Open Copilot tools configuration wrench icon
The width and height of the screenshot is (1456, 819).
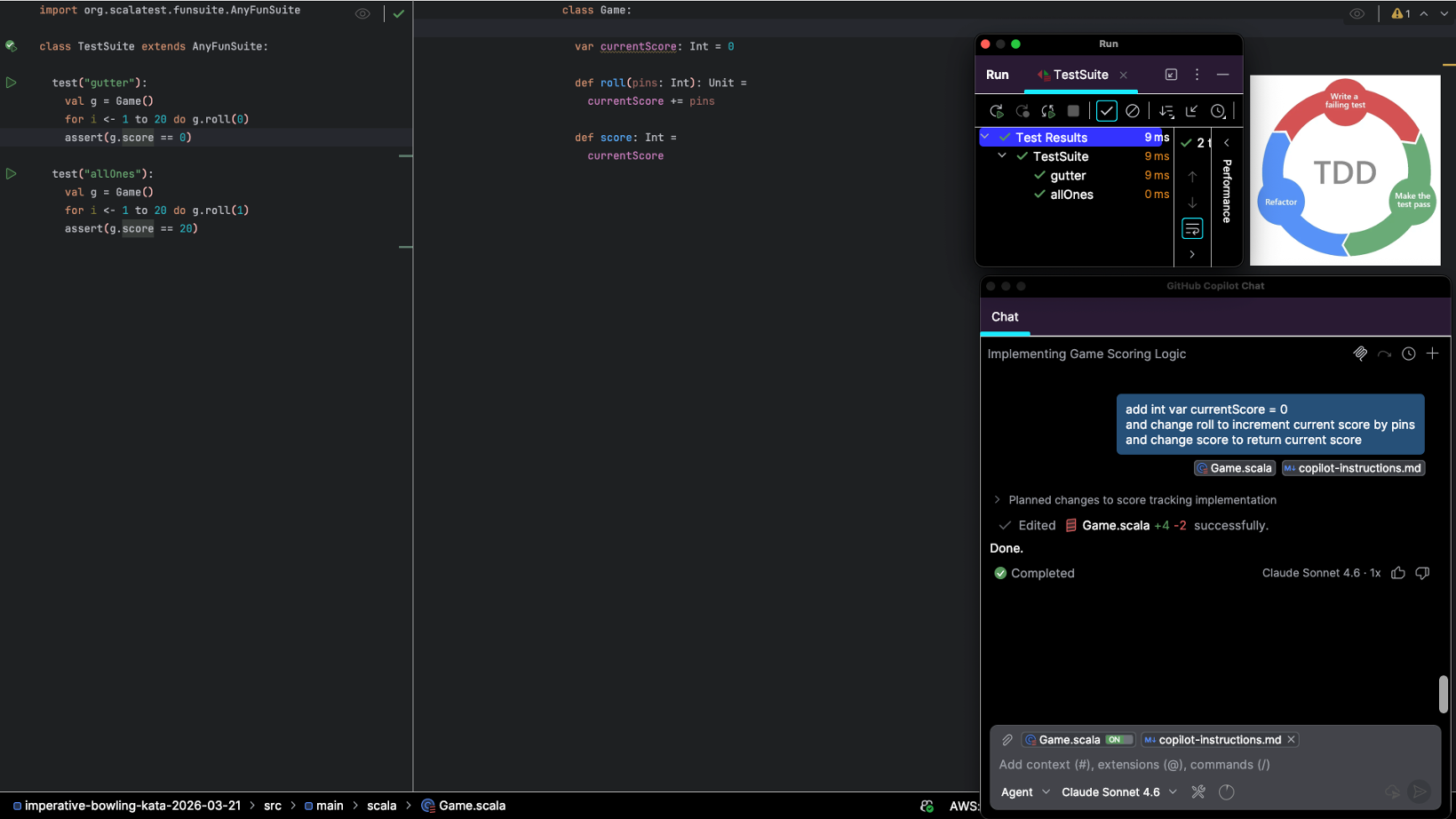[1198, 791]
